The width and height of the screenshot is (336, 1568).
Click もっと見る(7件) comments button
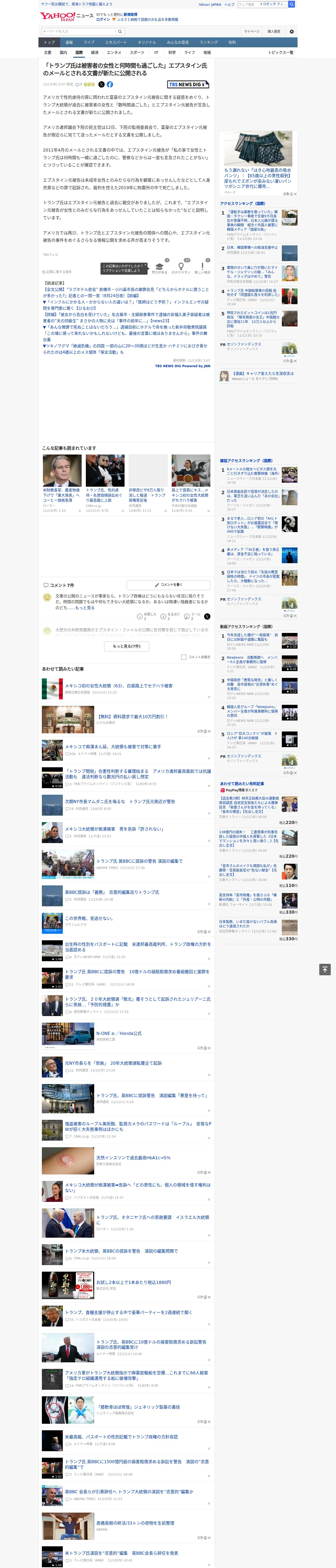[x=127, y=647]
